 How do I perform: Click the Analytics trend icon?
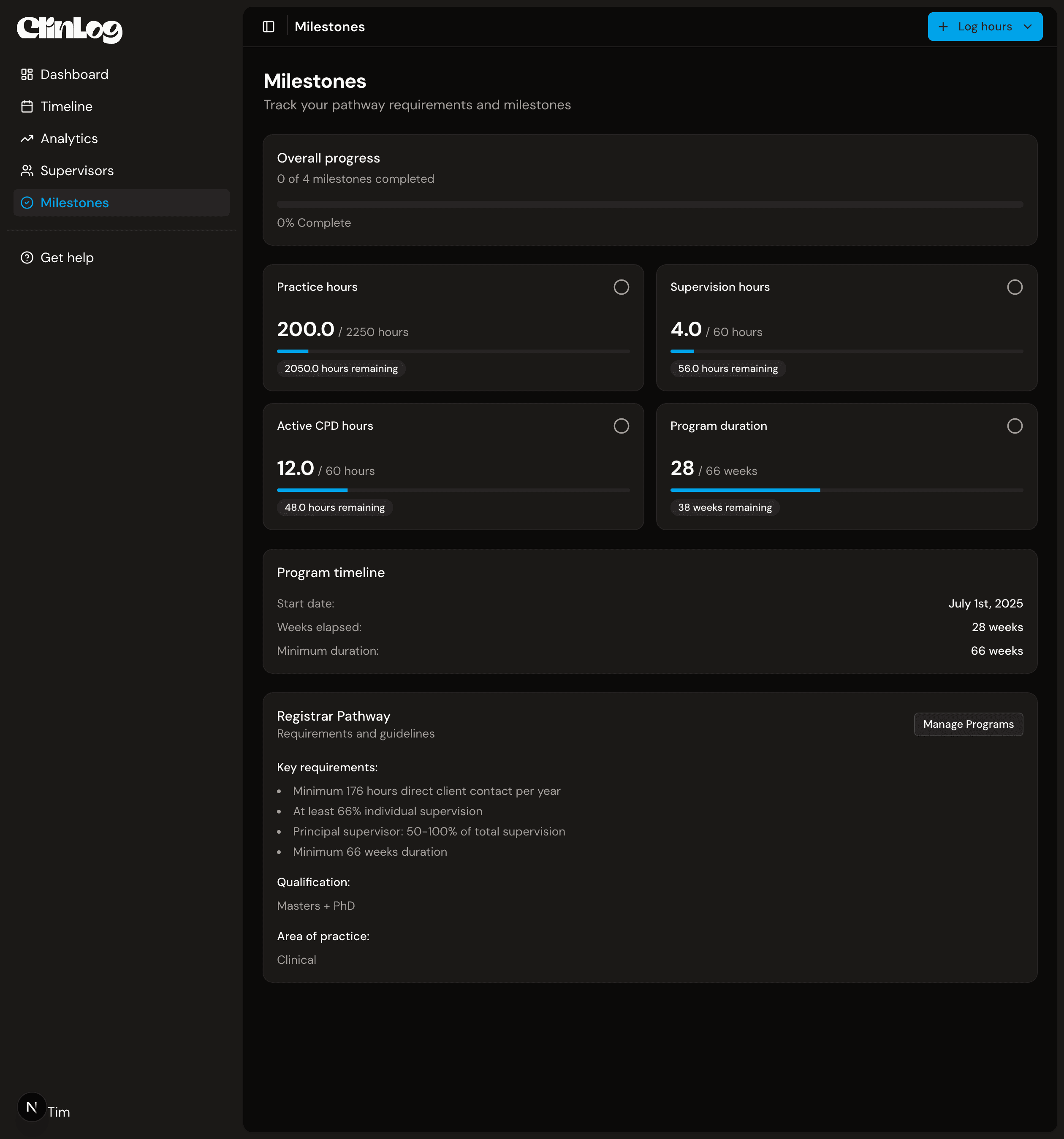click(x=27, y=138)
